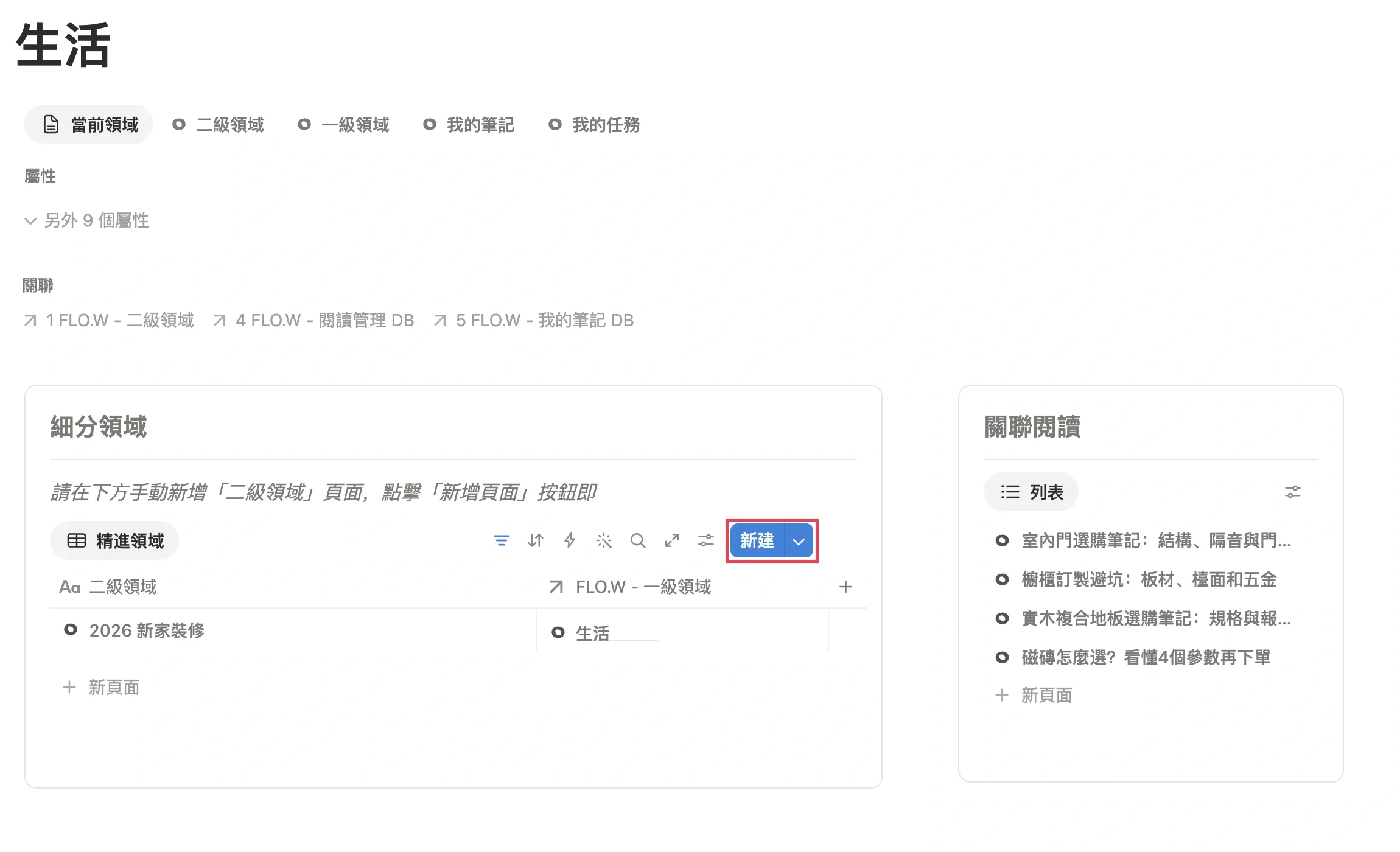The width and height of the screenshot is (1400, 852).
Task: Click the 二級領域 column header
Action: click(x=293, y=587)
